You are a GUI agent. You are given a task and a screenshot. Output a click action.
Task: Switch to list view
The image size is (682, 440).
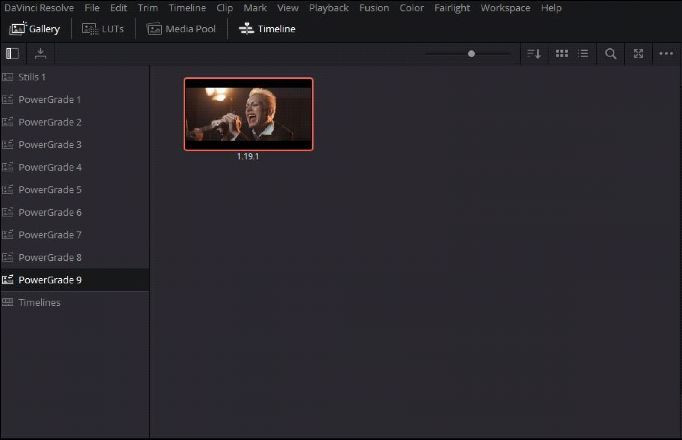(x=583, y=54)
